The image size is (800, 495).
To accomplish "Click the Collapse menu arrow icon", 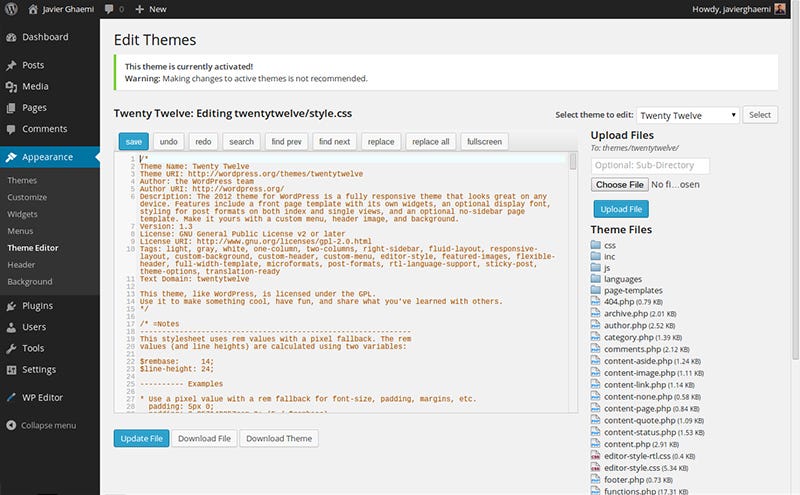I will 11,425.
